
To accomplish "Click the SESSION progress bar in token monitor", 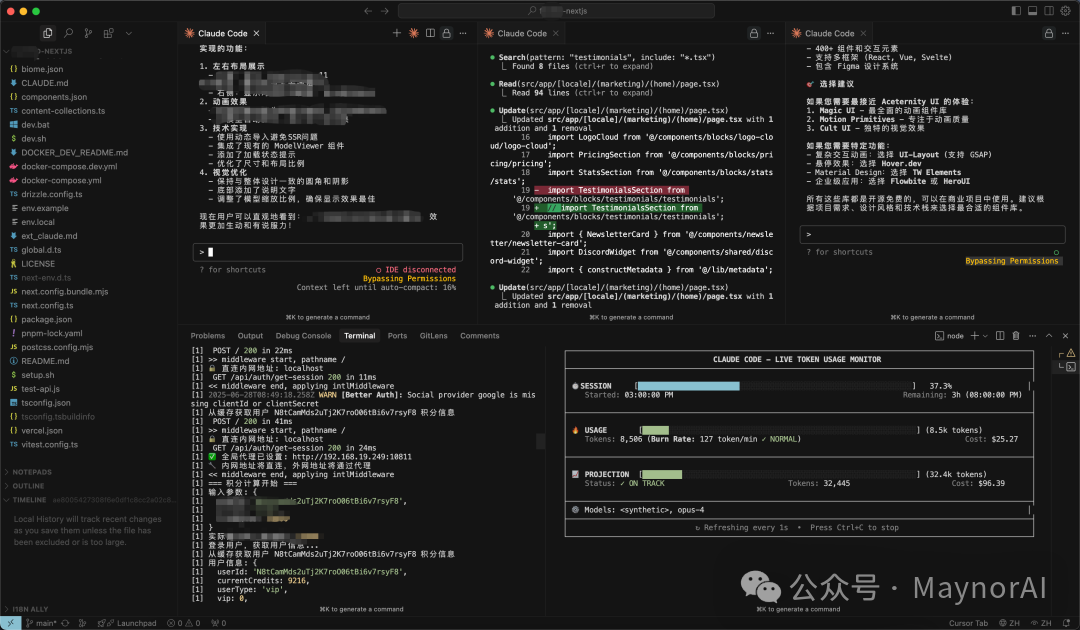I will [690, 385].
